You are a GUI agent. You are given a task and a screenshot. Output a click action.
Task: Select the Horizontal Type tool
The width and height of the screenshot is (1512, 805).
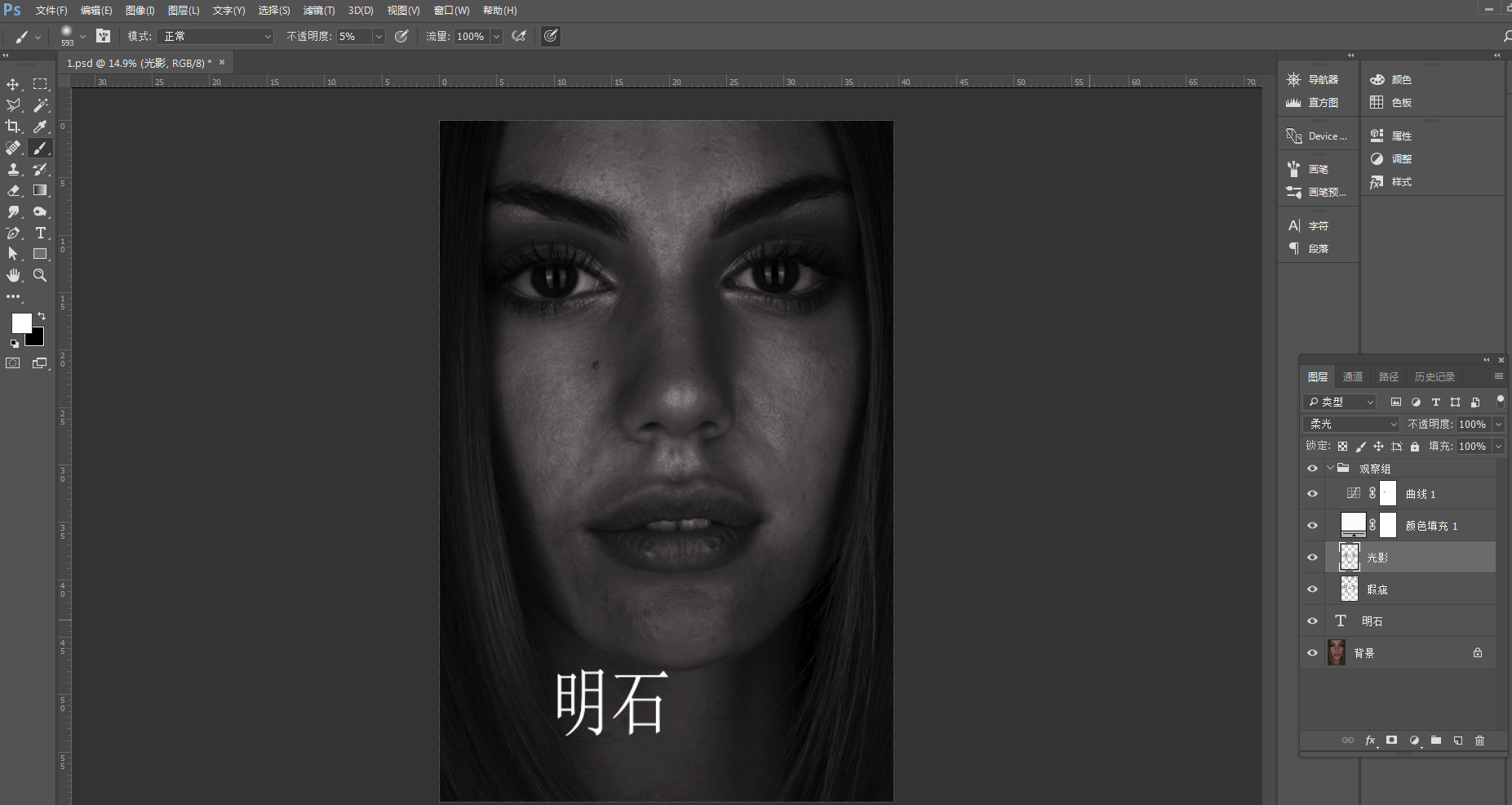click(x=40, y=233)
